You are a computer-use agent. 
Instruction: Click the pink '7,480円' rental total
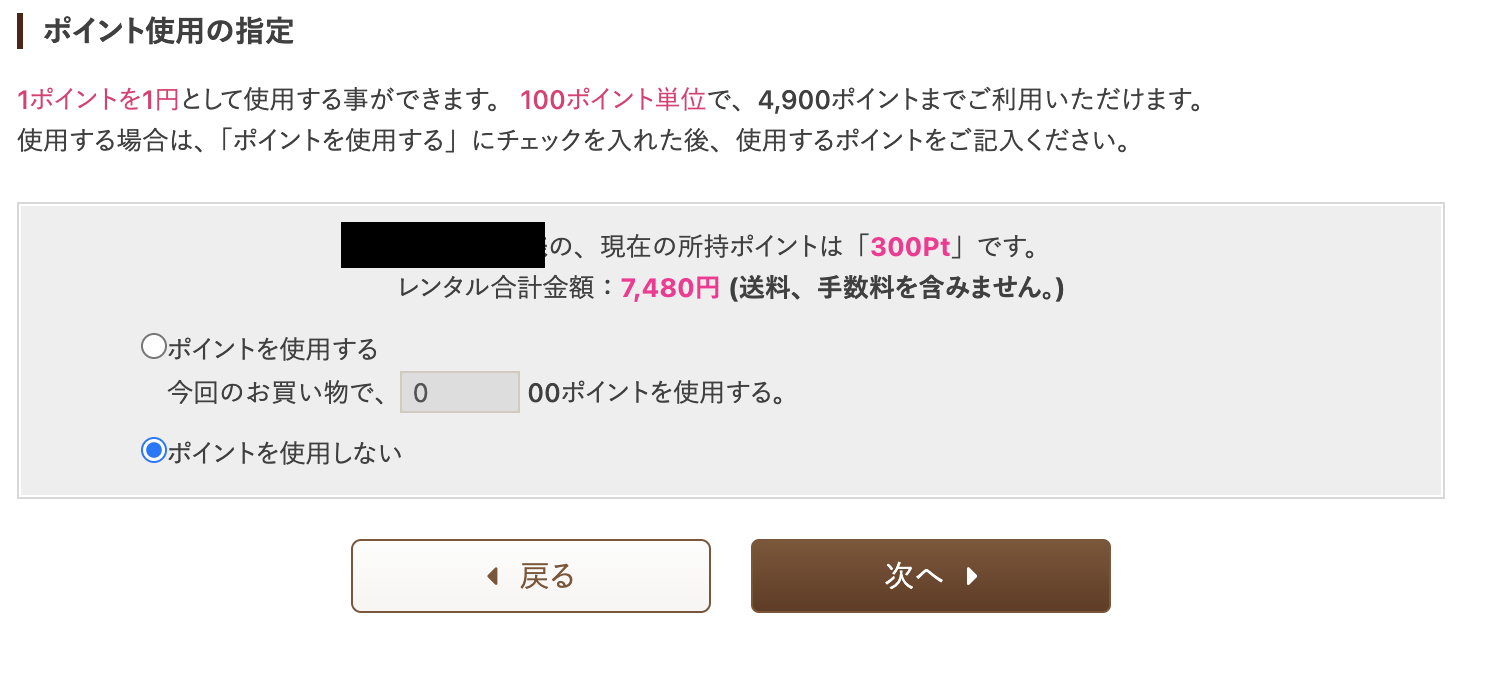[x=670, y=288]
